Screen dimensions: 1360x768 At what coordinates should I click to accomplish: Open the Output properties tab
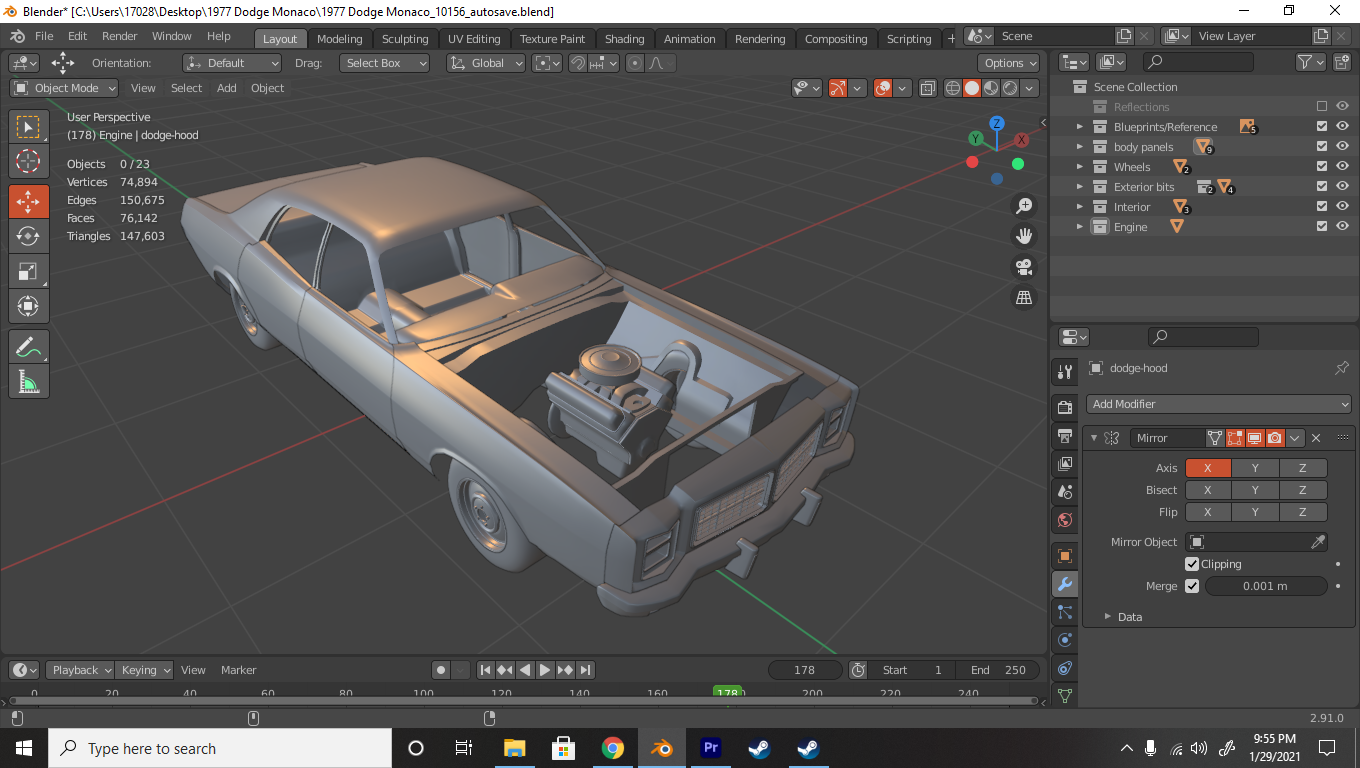pos(1065,435)
